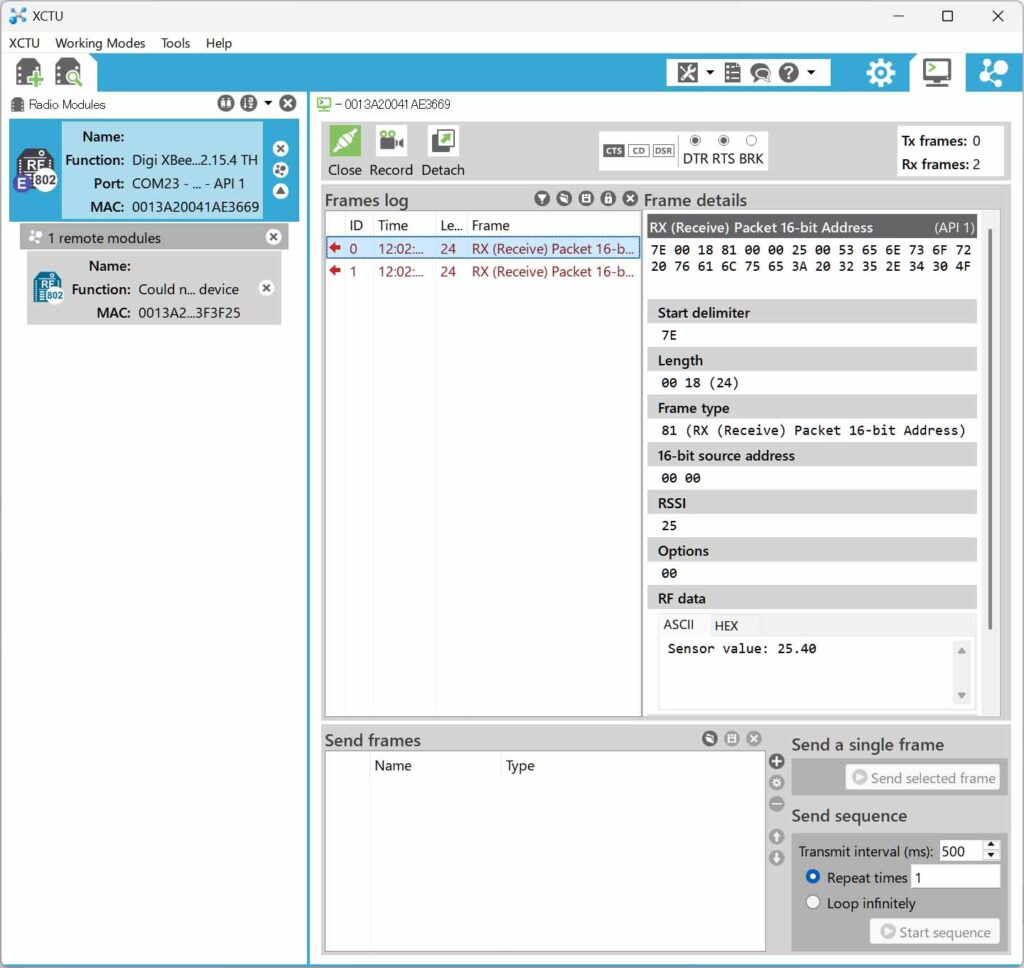1024x968 pixels.
Task: Select local module Digi XBee 802.15.4 TH
Action: 154,170
